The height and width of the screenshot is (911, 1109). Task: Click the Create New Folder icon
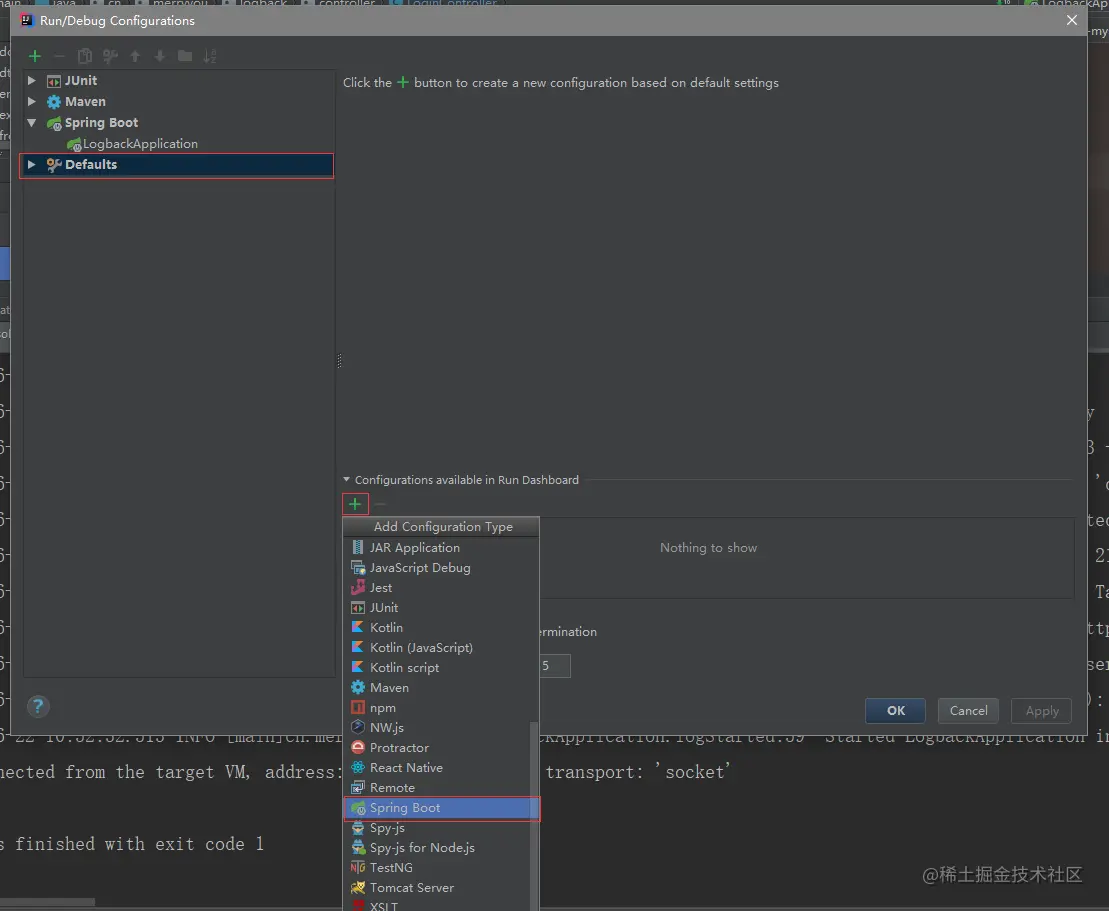[185, 56]
